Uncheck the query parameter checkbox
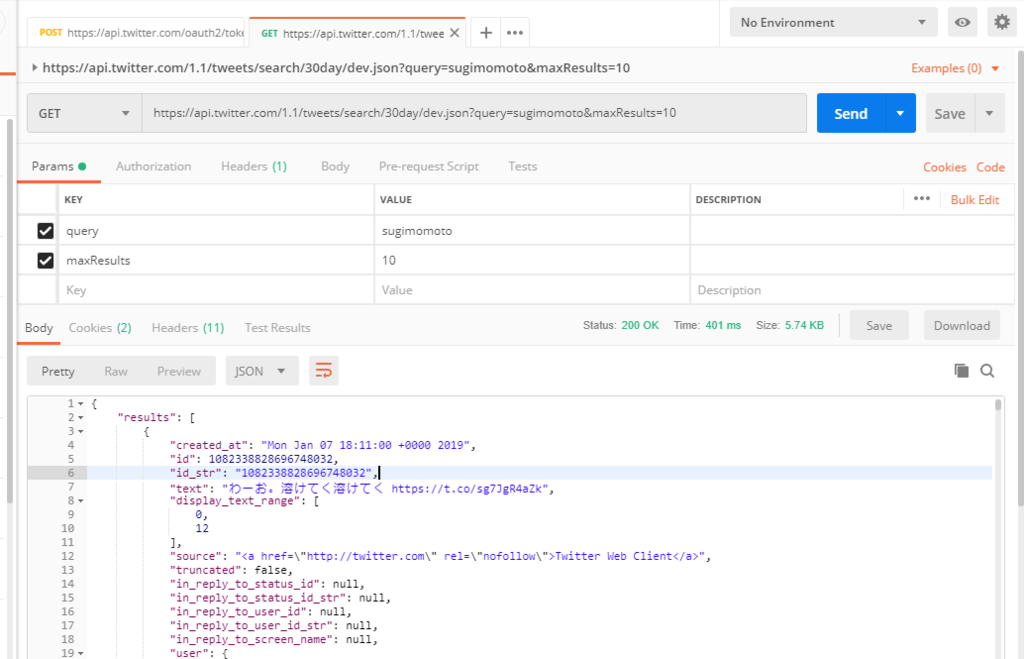Screen dimensions: 1024x659 pyautogui.click(x=45, y=231)
